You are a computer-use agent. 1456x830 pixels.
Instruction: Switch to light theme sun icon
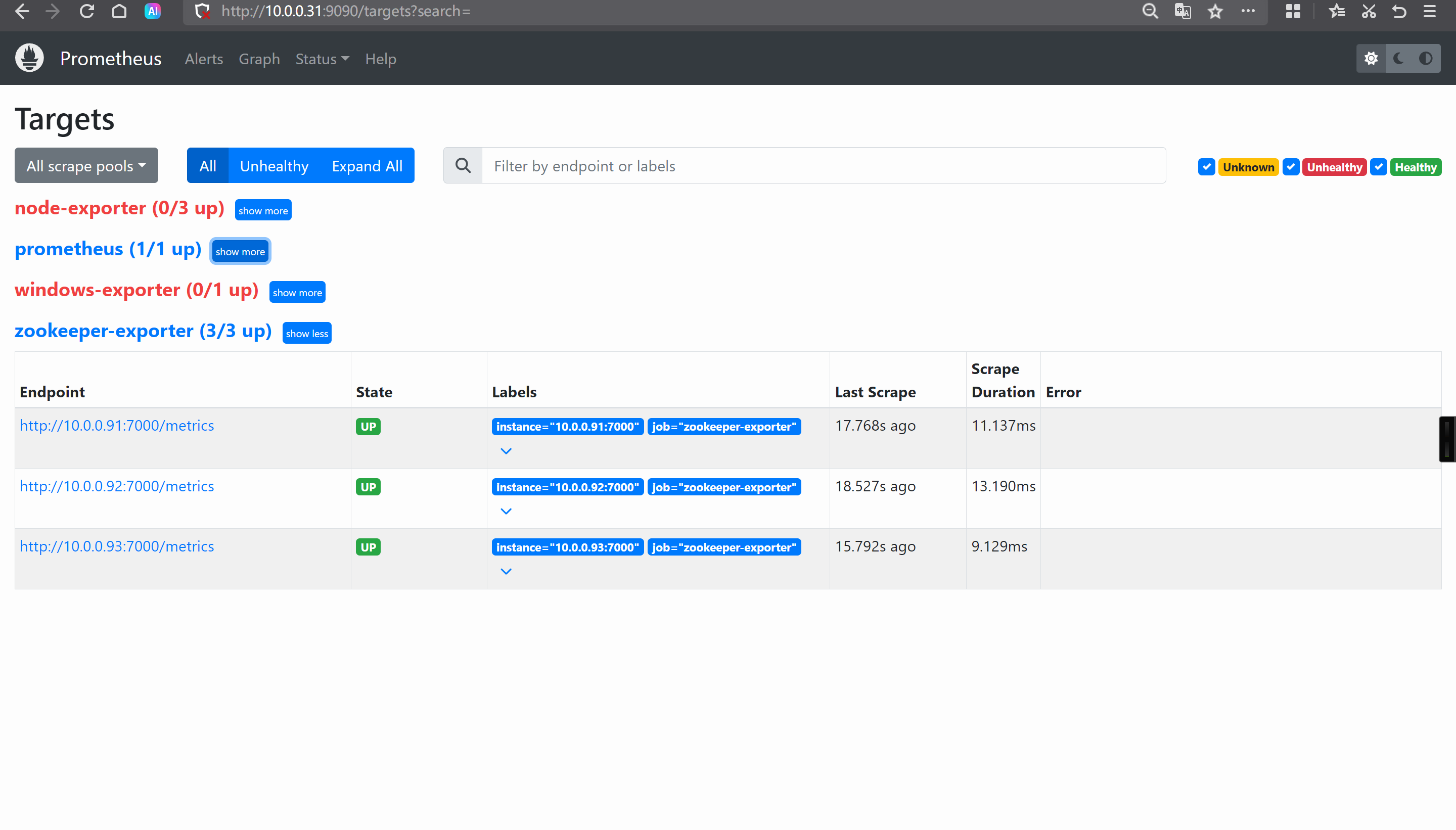1371,58
